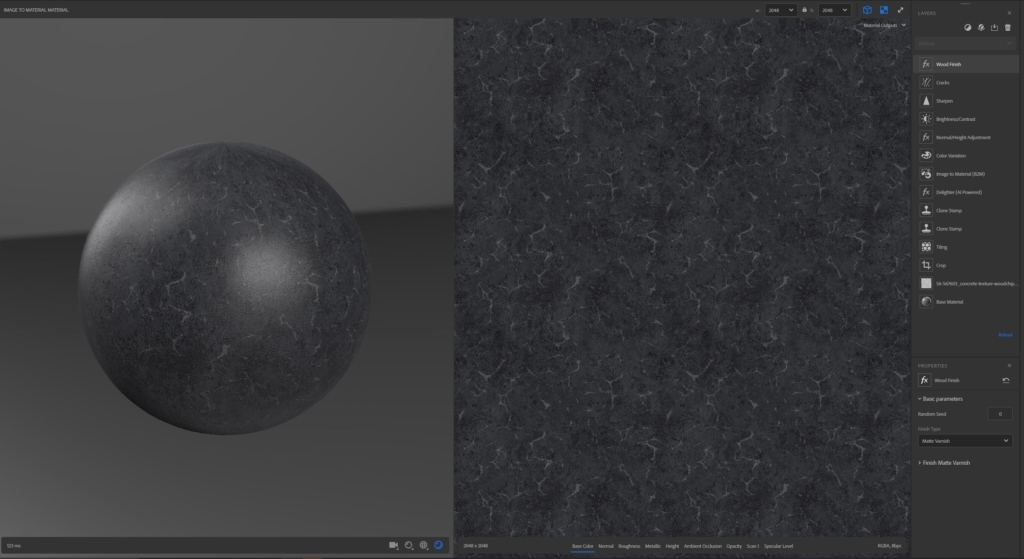This screenshot has width=1024, height=559.
Task: Open the environment globe settings icon
Action: [424, 545]
